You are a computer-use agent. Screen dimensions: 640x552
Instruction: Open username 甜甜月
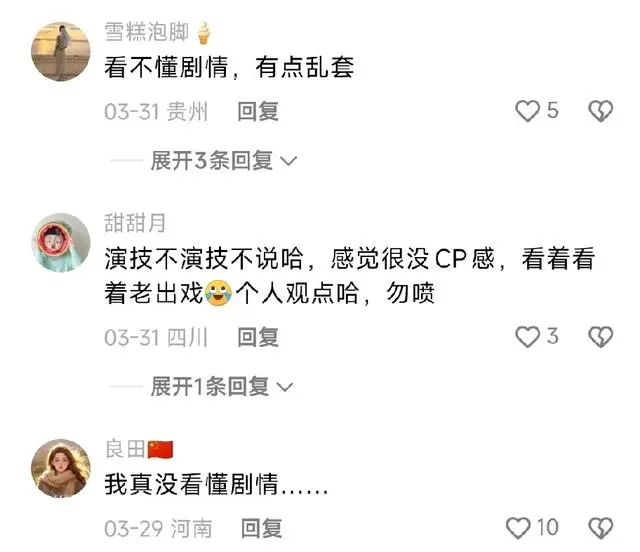point(135,223)
